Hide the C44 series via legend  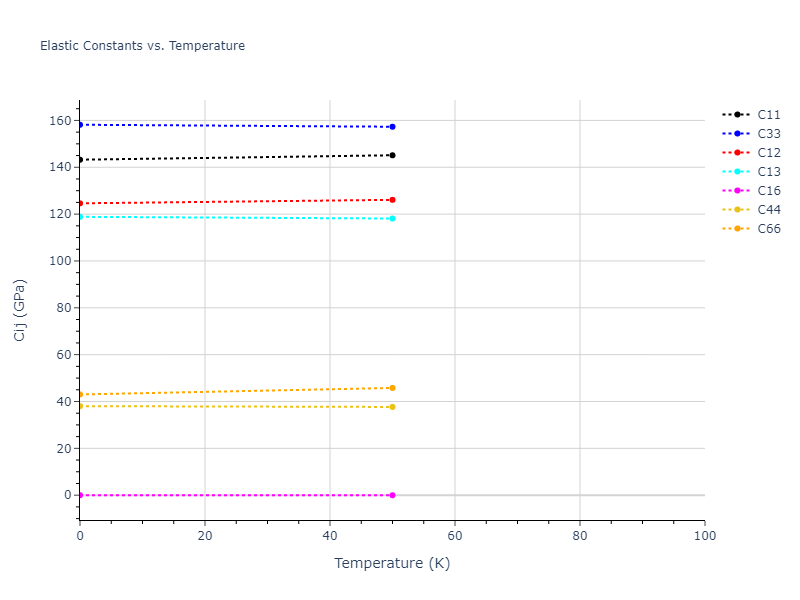(x=768, y=210)
